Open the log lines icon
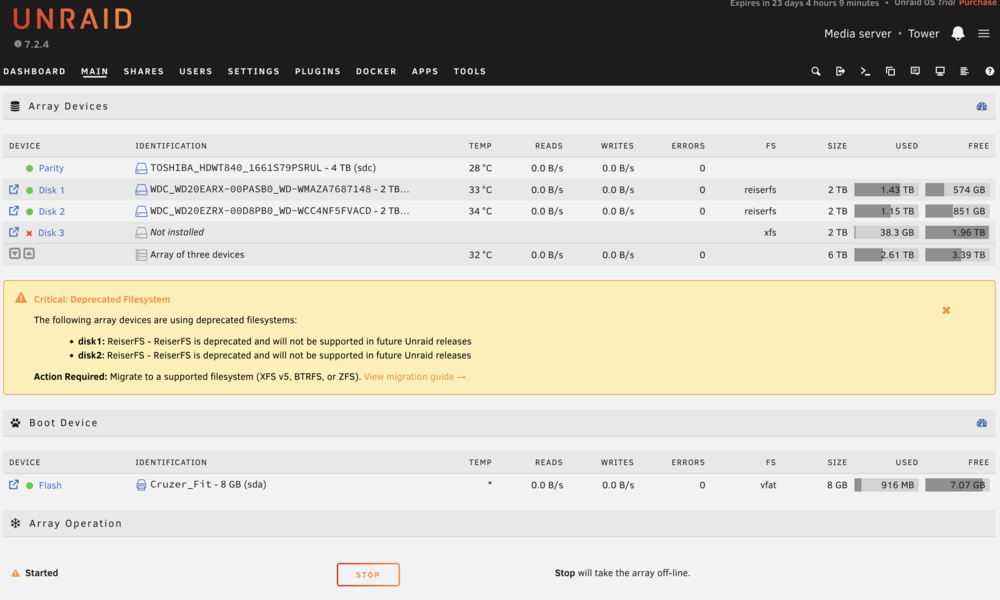The height and width of the screenshot is (600, 1000). (x=964, y=71)
